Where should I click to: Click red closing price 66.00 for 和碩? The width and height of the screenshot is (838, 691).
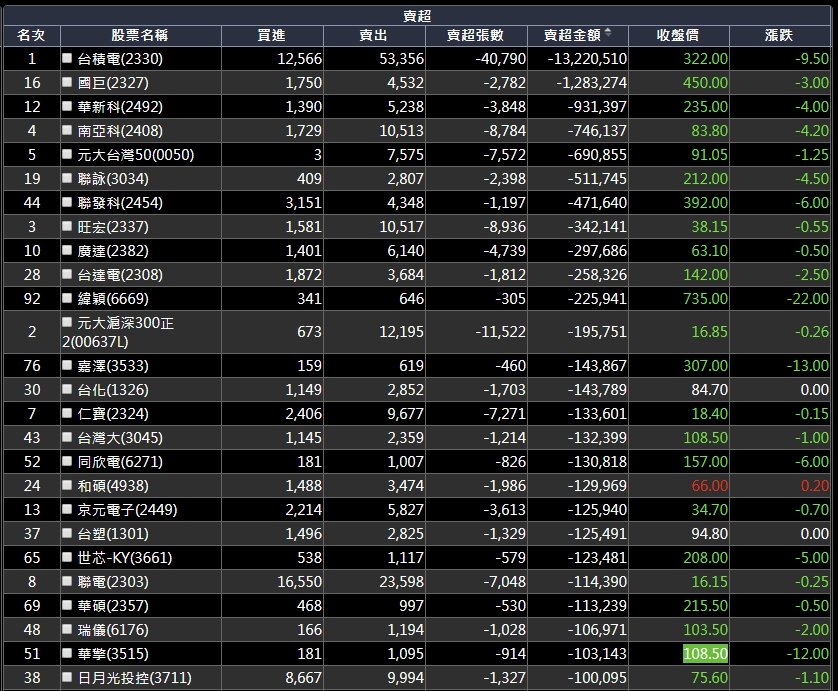pyautogui.click(x=709, y=486)
